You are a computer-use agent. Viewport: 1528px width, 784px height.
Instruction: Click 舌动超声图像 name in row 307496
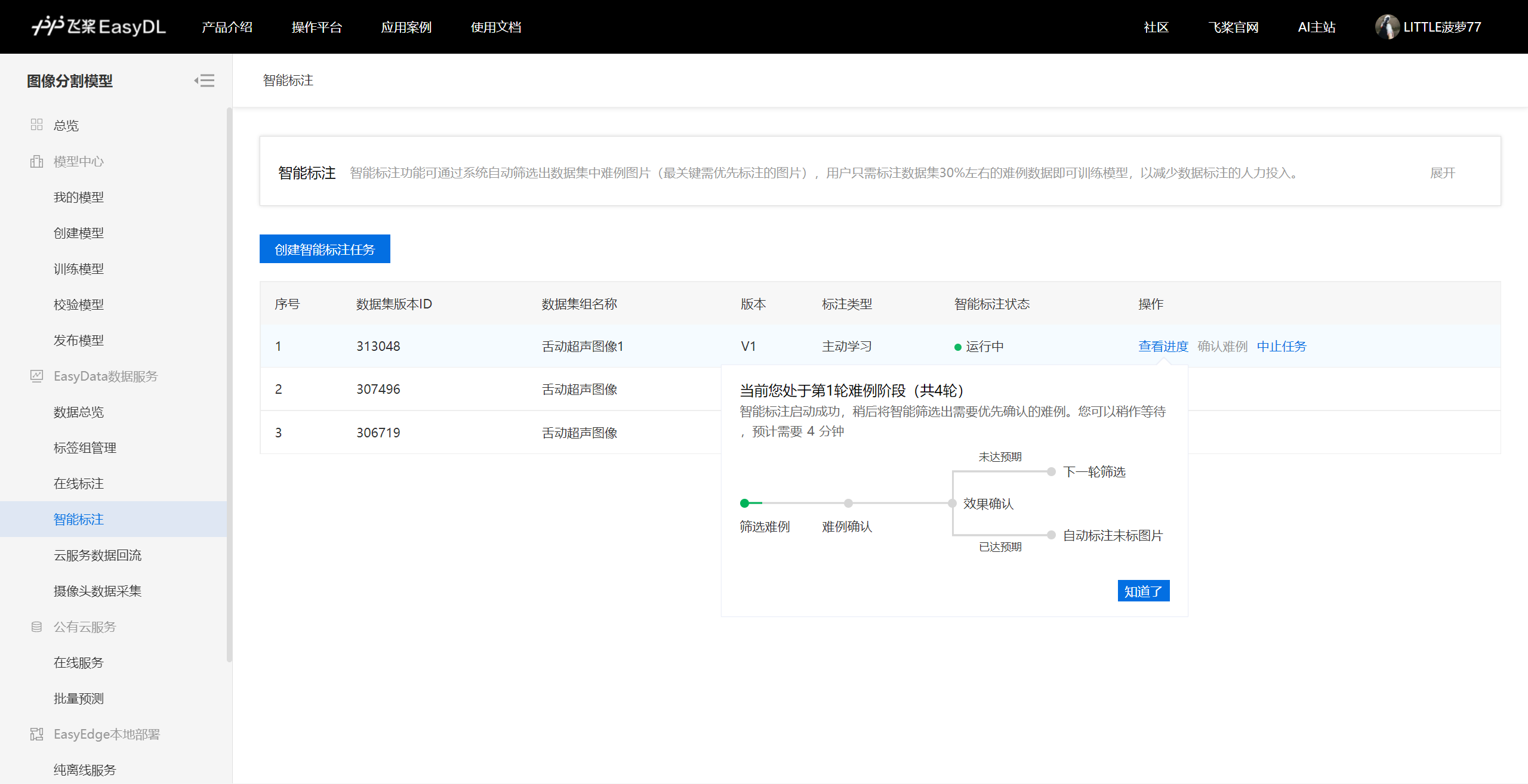580,389
